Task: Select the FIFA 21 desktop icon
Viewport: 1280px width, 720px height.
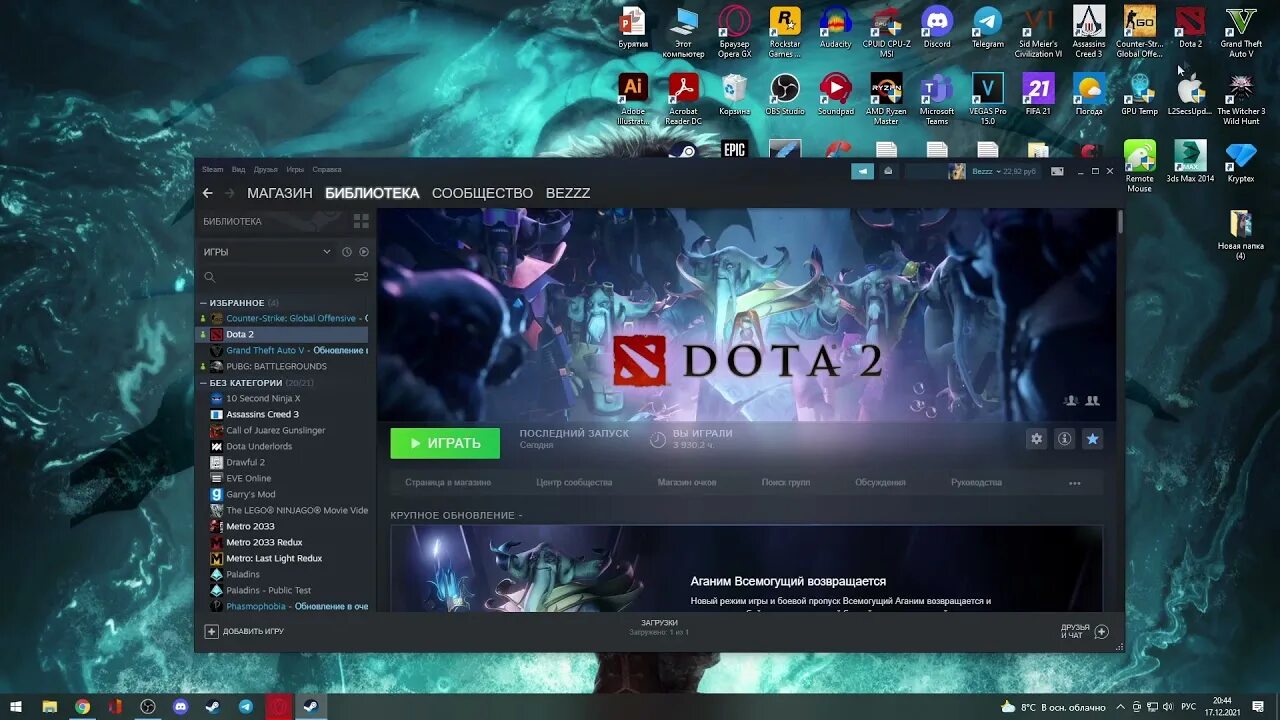Action: point(1038,95)
